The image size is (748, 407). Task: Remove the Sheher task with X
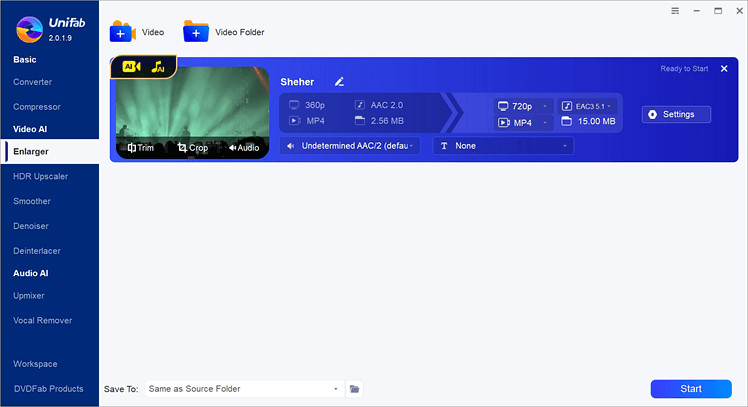(x=724, y=69)
